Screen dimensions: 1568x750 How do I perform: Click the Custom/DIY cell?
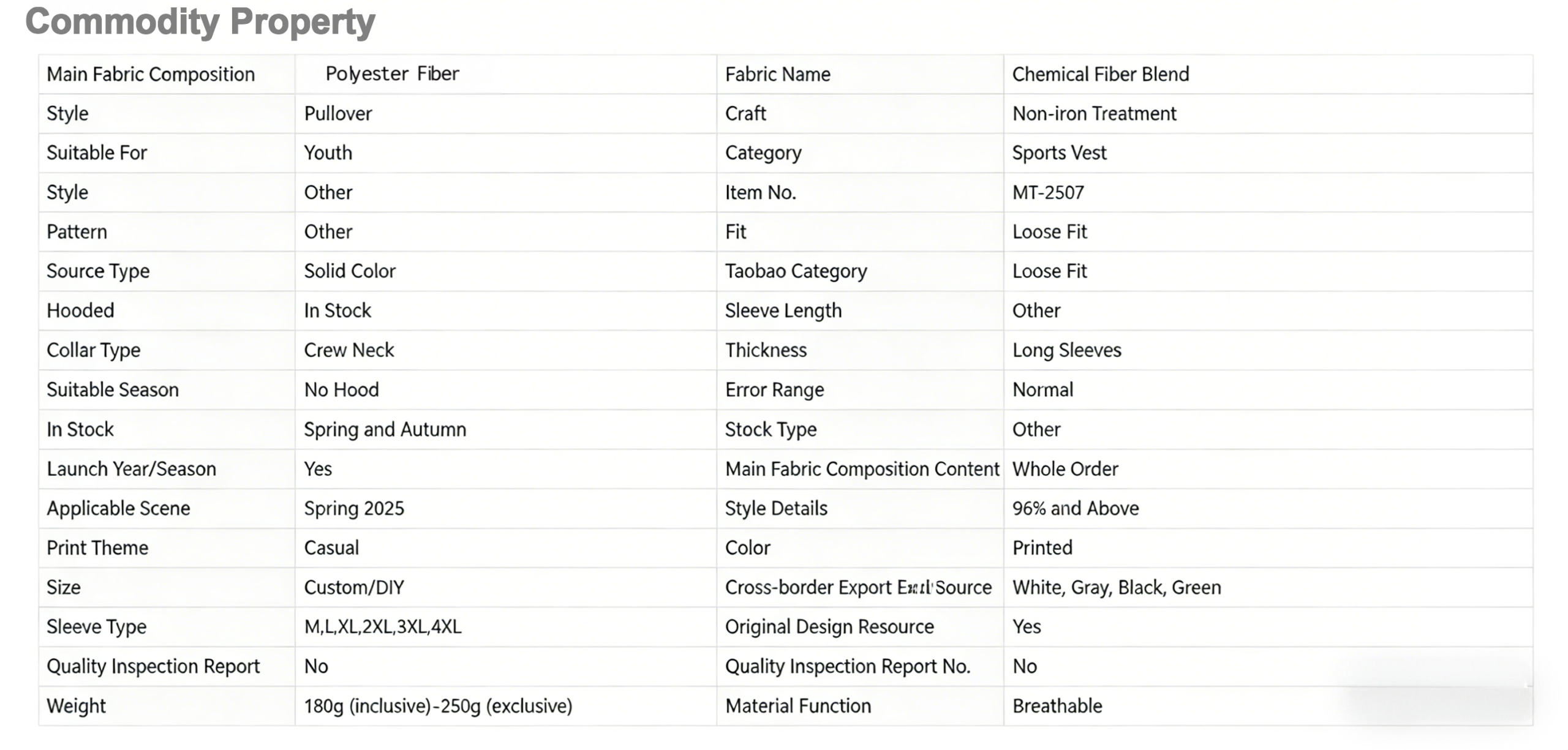[354, 588]
